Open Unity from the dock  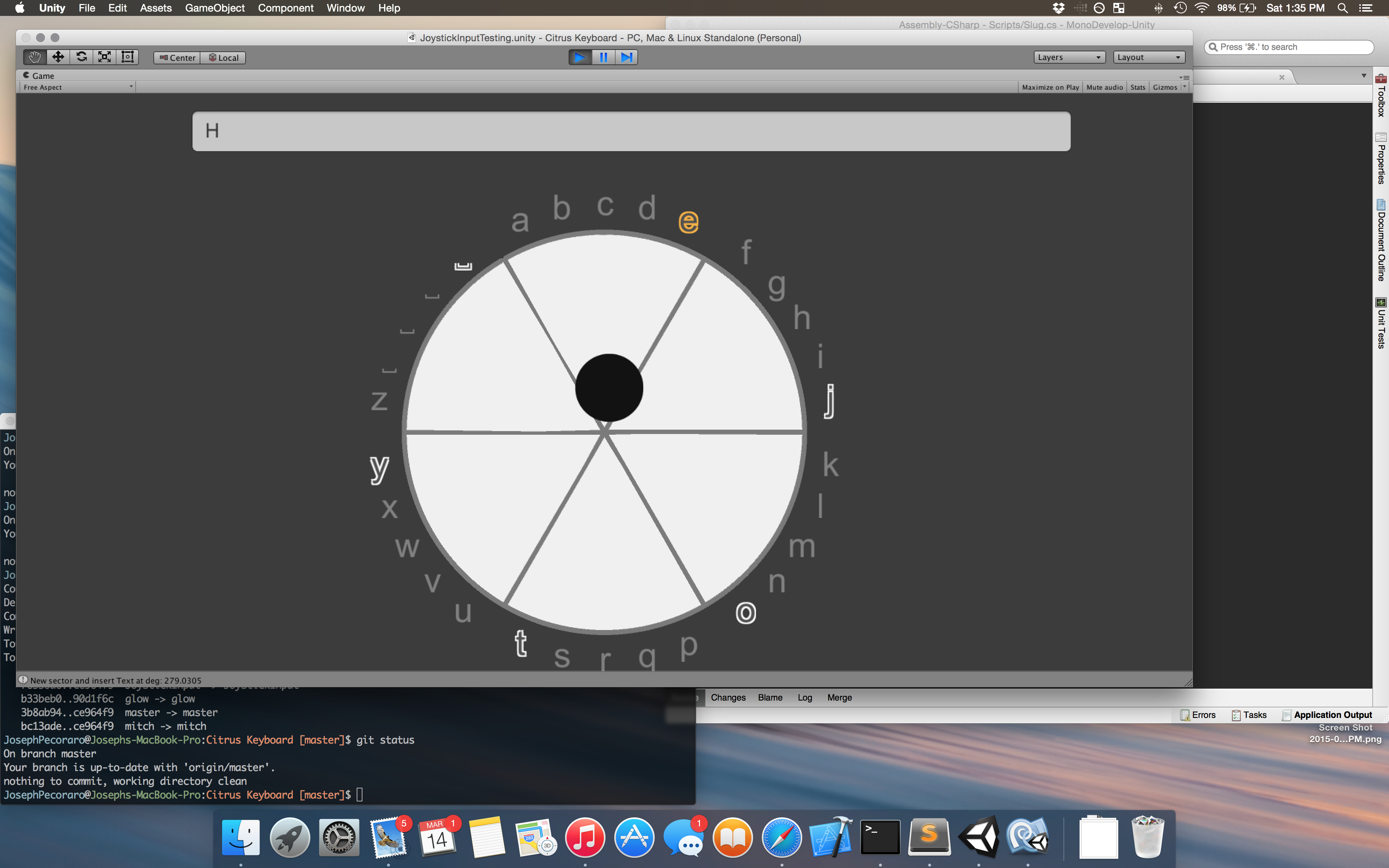(978, 837)
